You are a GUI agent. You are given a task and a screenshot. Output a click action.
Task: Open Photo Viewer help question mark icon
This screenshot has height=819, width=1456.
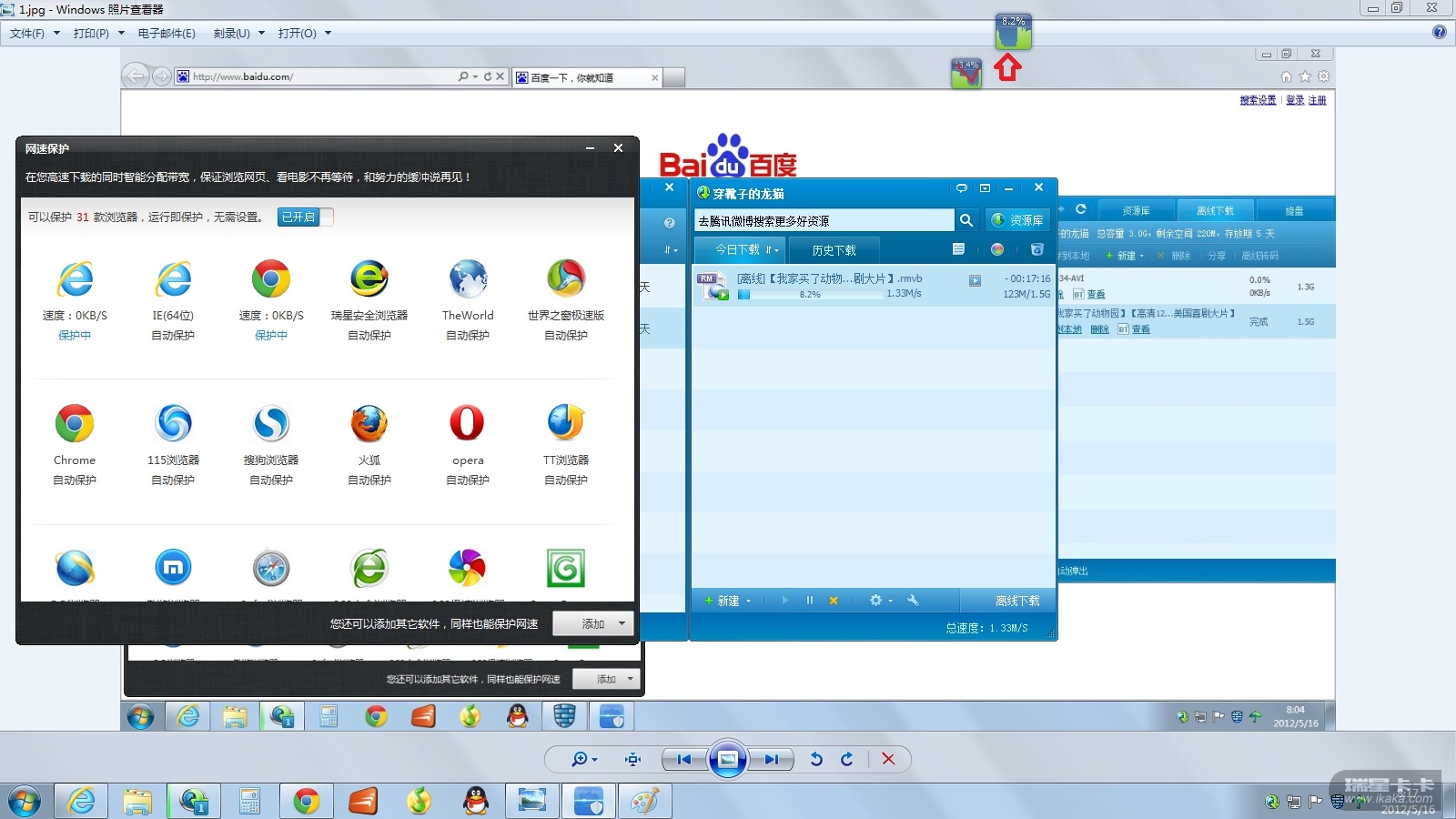pyautogui.click(x=1439, y=32)
